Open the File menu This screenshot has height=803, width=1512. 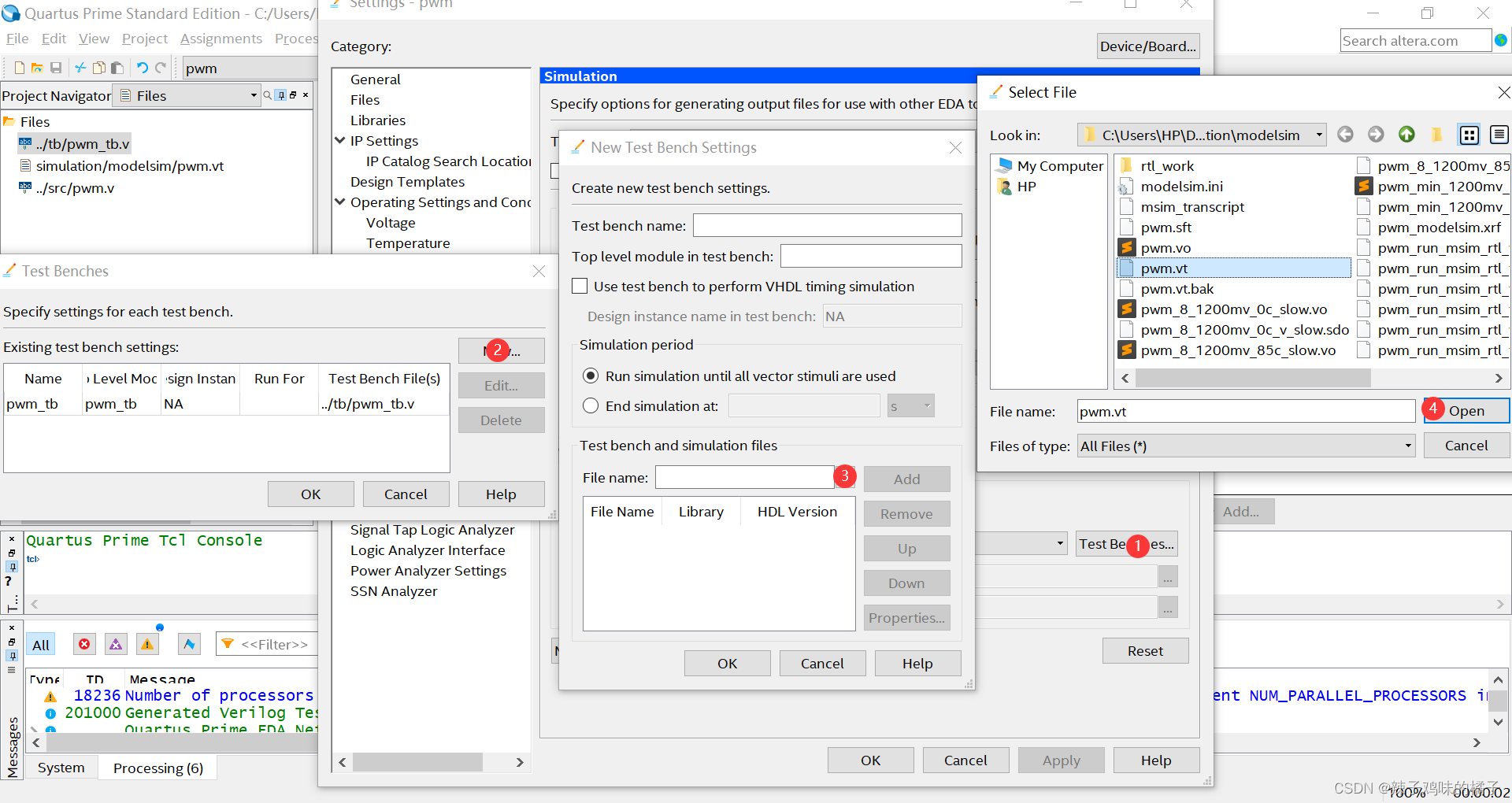17,39
